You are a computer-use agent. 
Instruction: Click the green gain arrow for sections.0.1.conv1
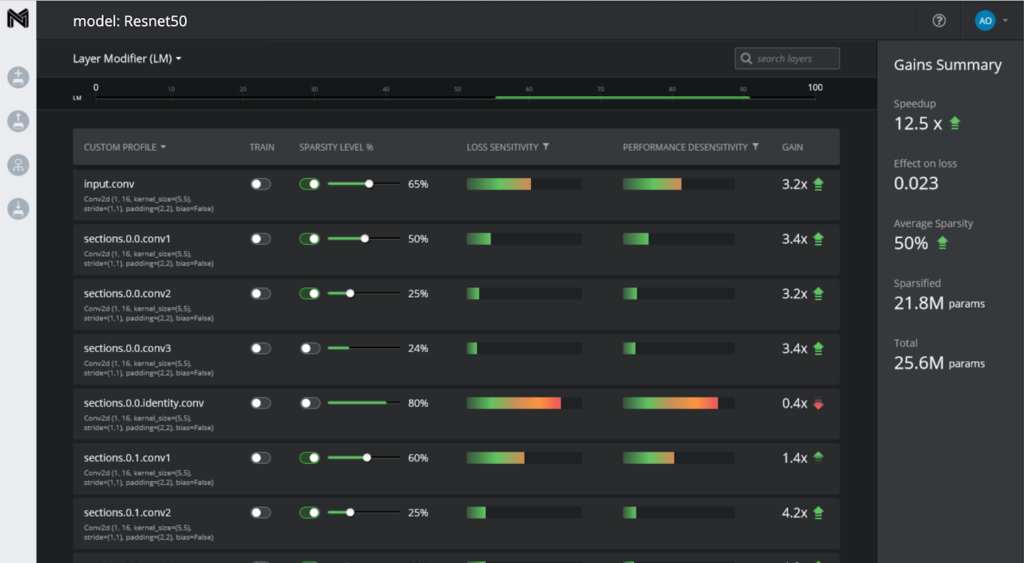[818, 457]
